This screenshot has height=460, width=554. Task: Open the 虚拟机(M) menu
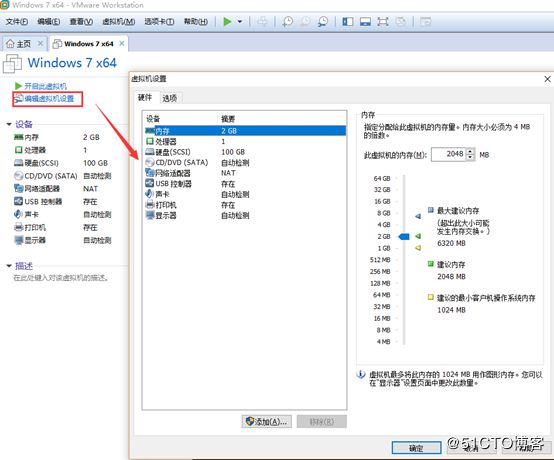coord(119,22)
